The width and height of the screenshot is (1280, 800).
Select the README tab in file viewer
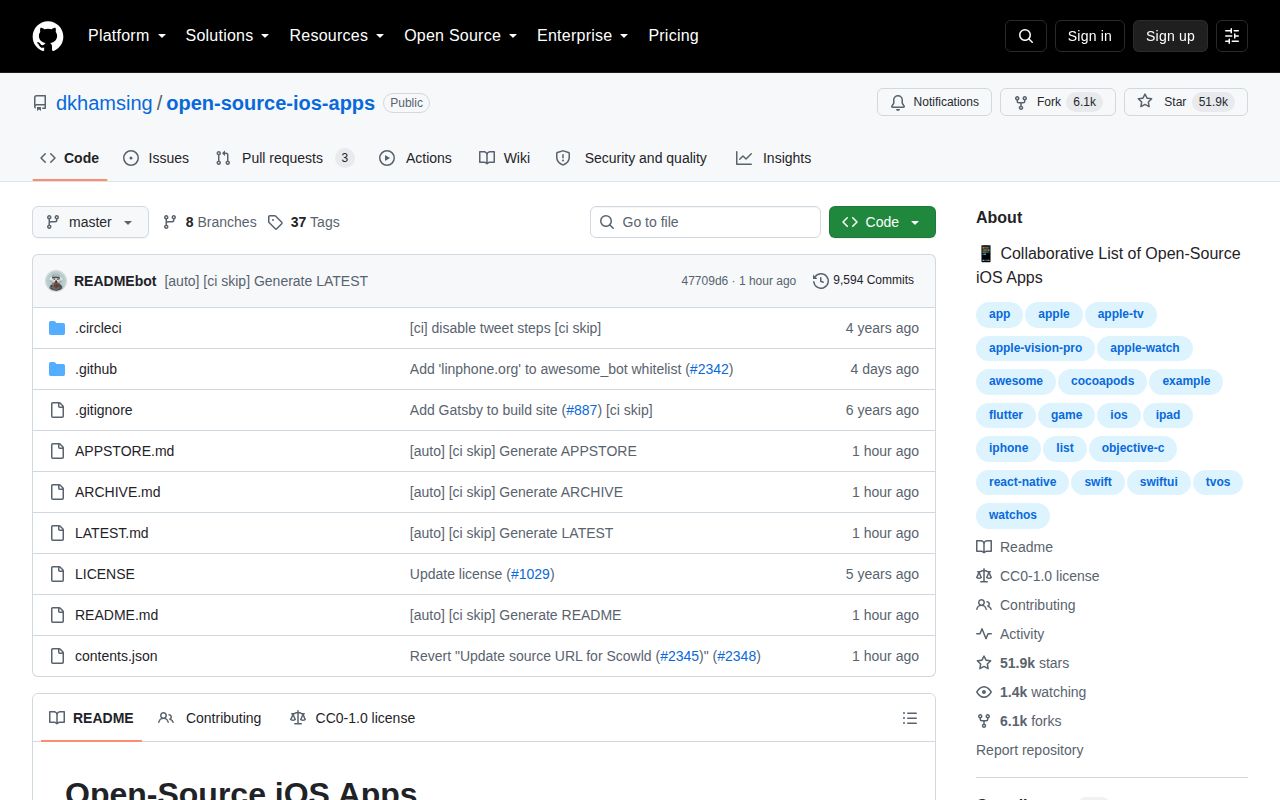click(91, 718)
